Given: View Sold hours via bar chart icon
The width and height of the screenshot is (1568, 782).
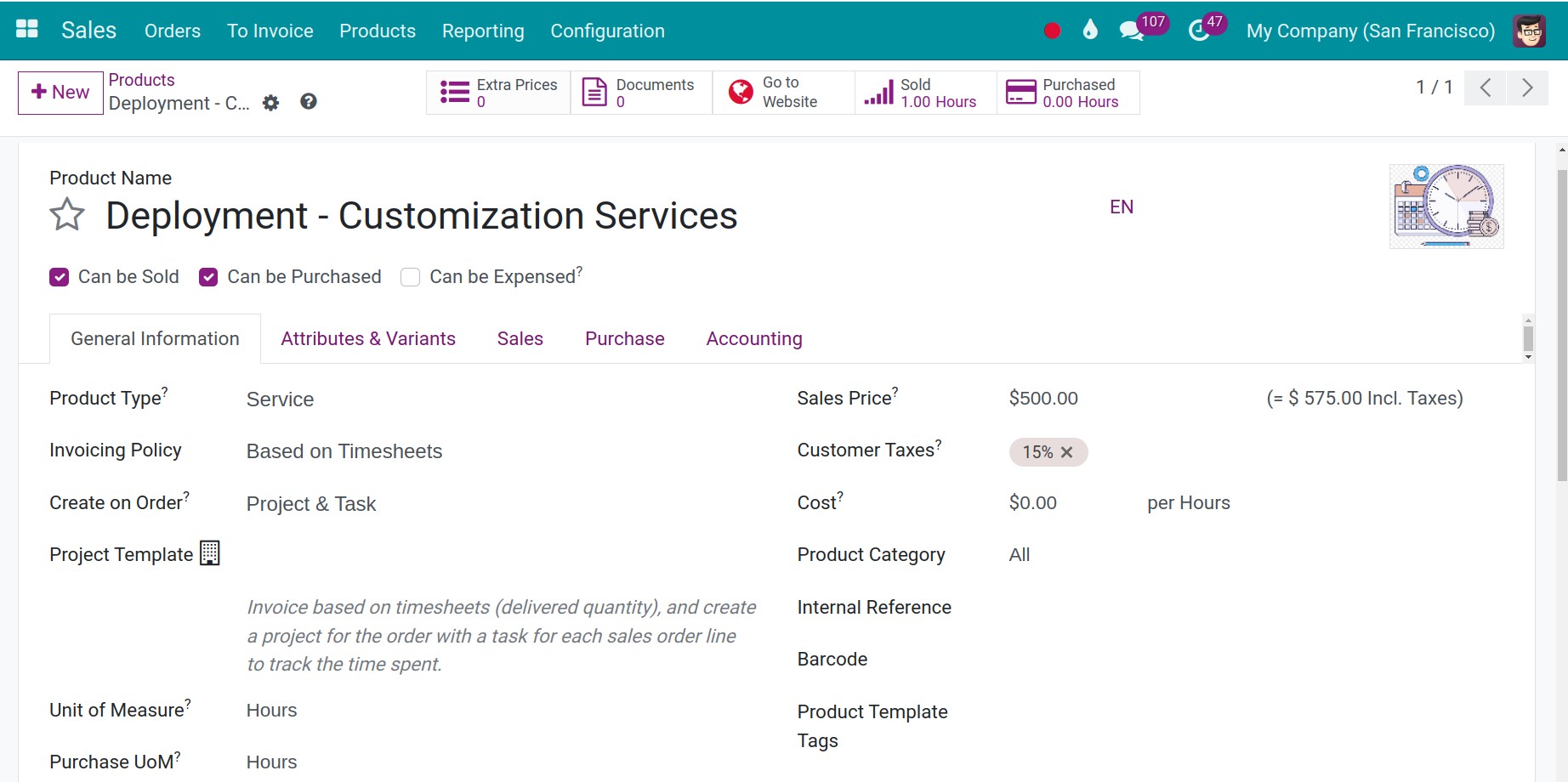Looking at the screenshot, I should click(881, 92).
